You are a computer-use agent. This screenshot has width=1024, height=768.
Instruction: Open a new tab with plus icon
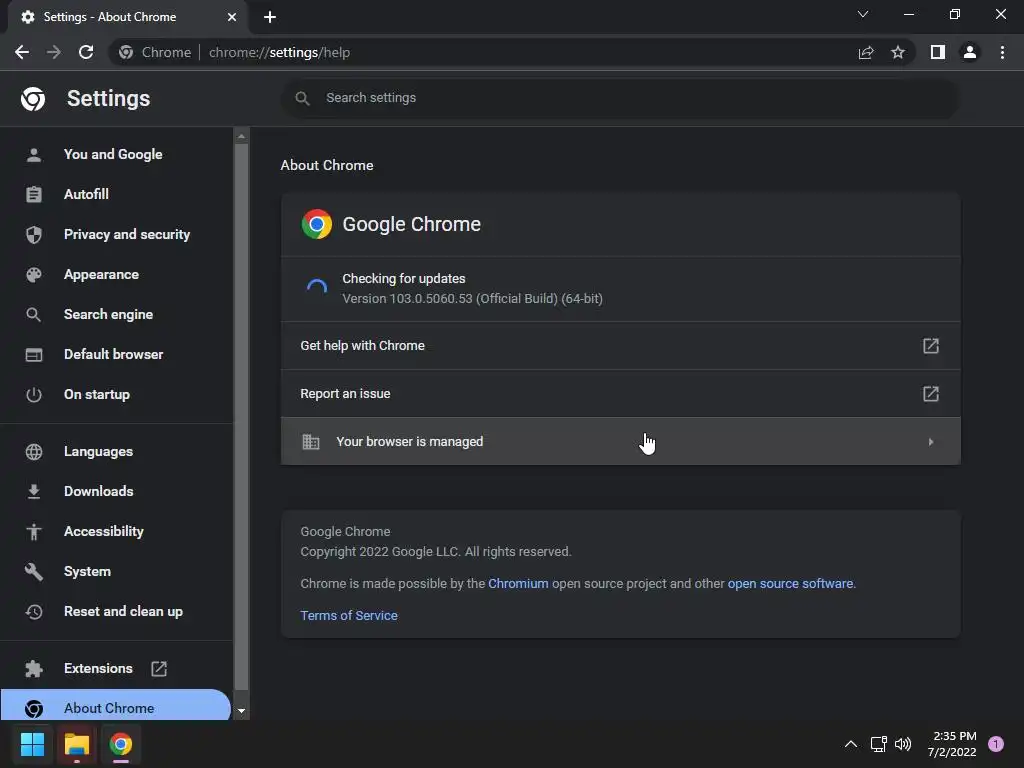(x=270, y=17)
